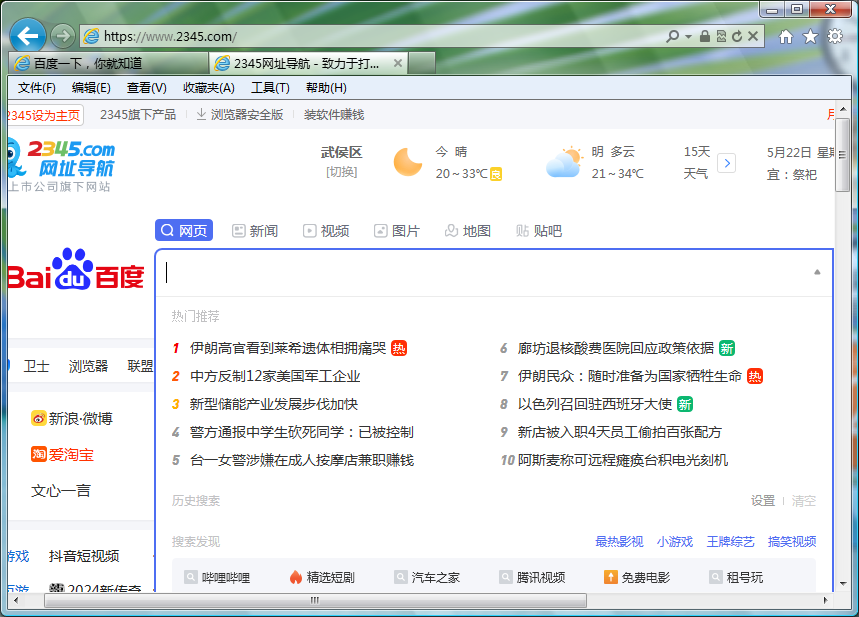Click 设置 in history search row
The width and height of the screenshot is (859, 617).
(x=763, y=500)
